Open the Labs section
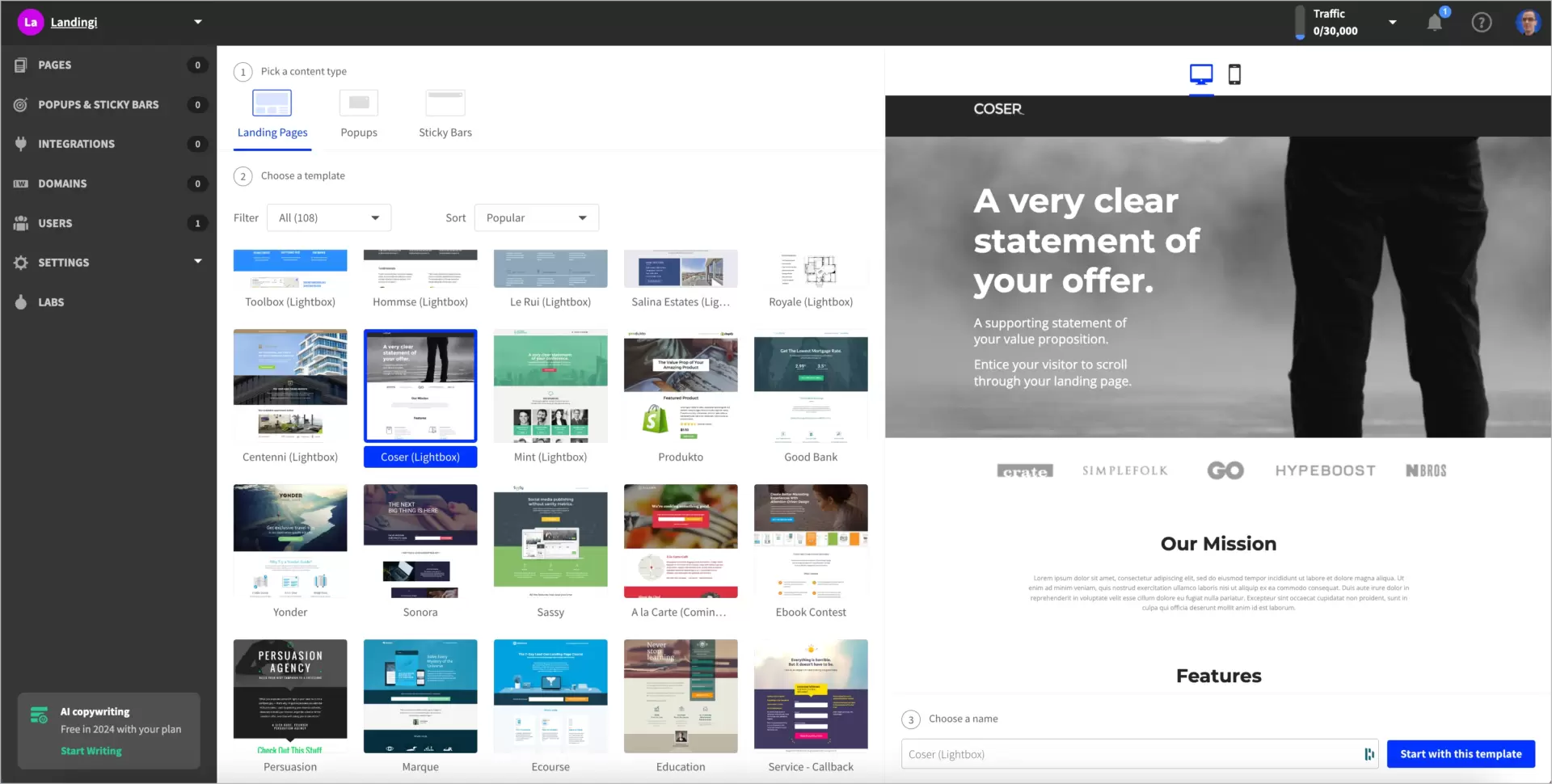This screenshot has height=784, width=1552. tap(51, 301)
